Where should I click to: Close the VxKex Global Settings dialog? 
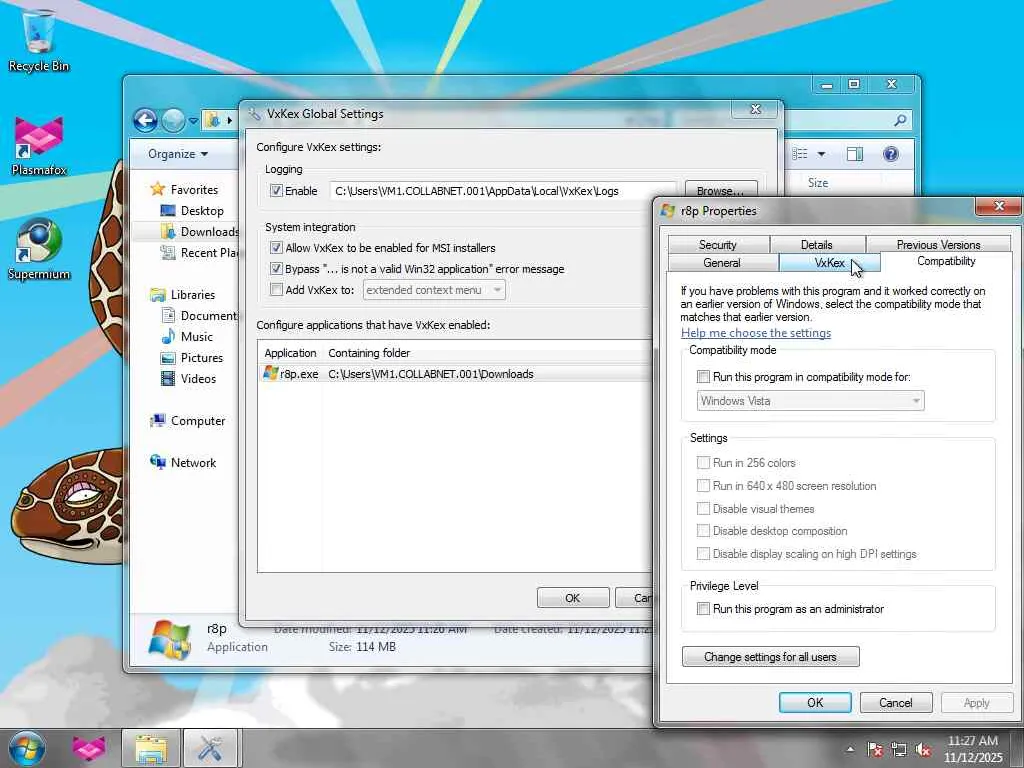coord(756,109)
